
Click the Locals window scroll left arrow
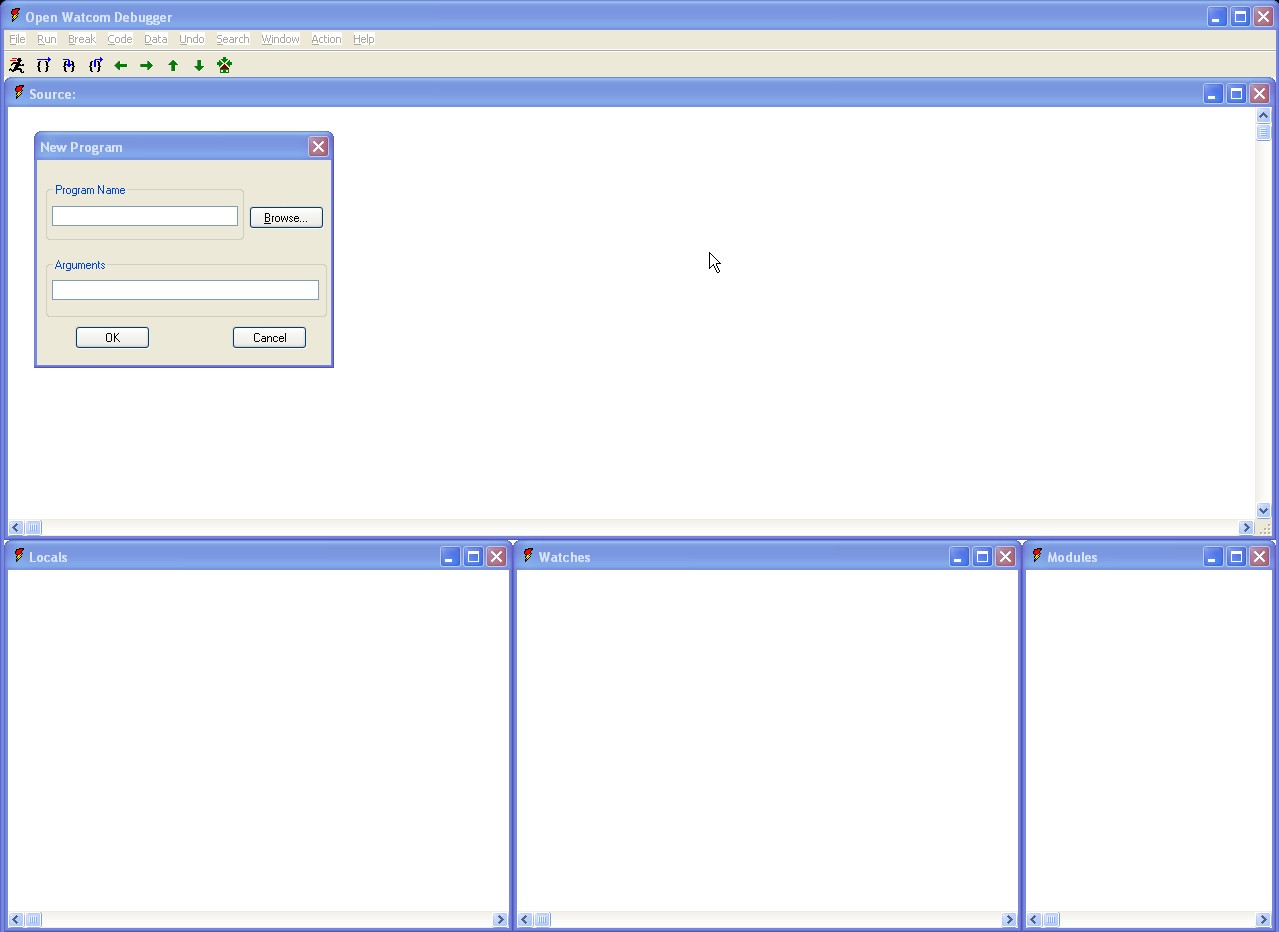pos(15,919)
